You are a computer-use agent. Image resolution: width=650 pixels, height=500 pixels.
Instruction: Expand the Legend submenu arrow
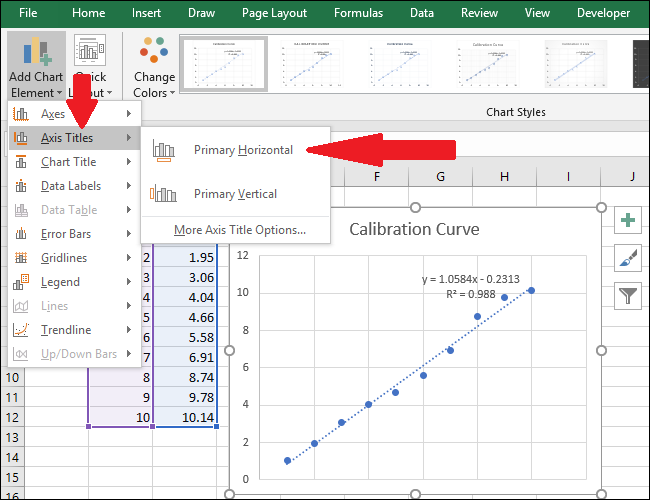pyautogui.click(x=129, y=282)
